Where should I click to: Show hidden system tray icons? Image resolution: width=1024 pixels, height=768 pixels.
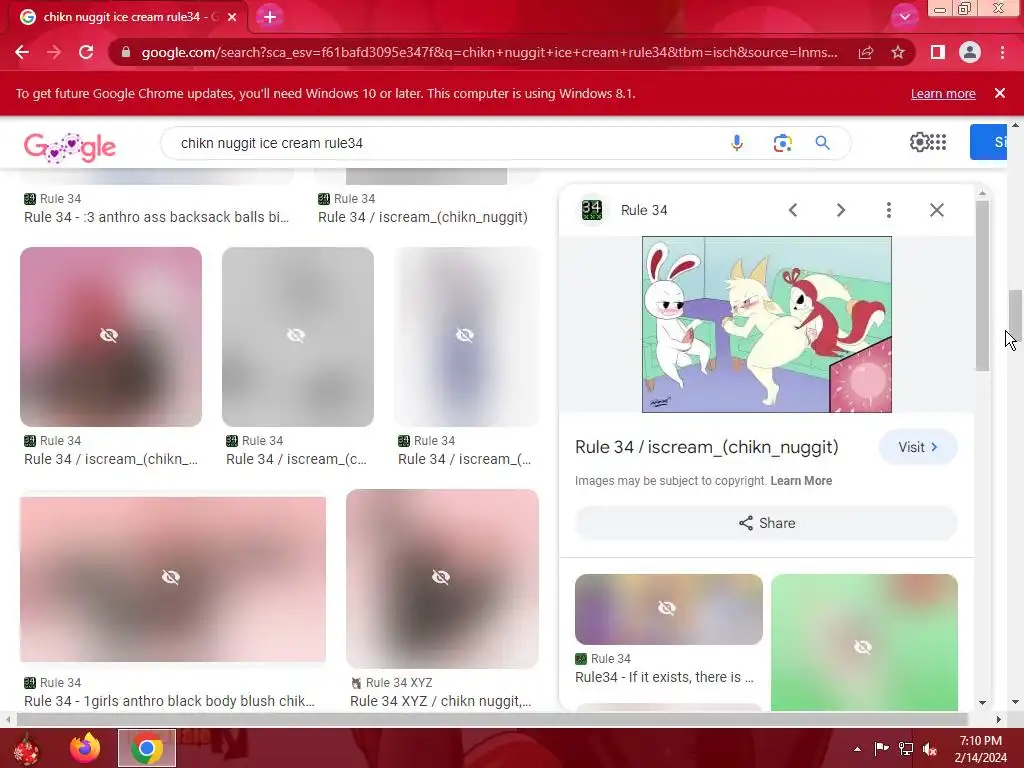pyautogui.click(x=857, y=749)
